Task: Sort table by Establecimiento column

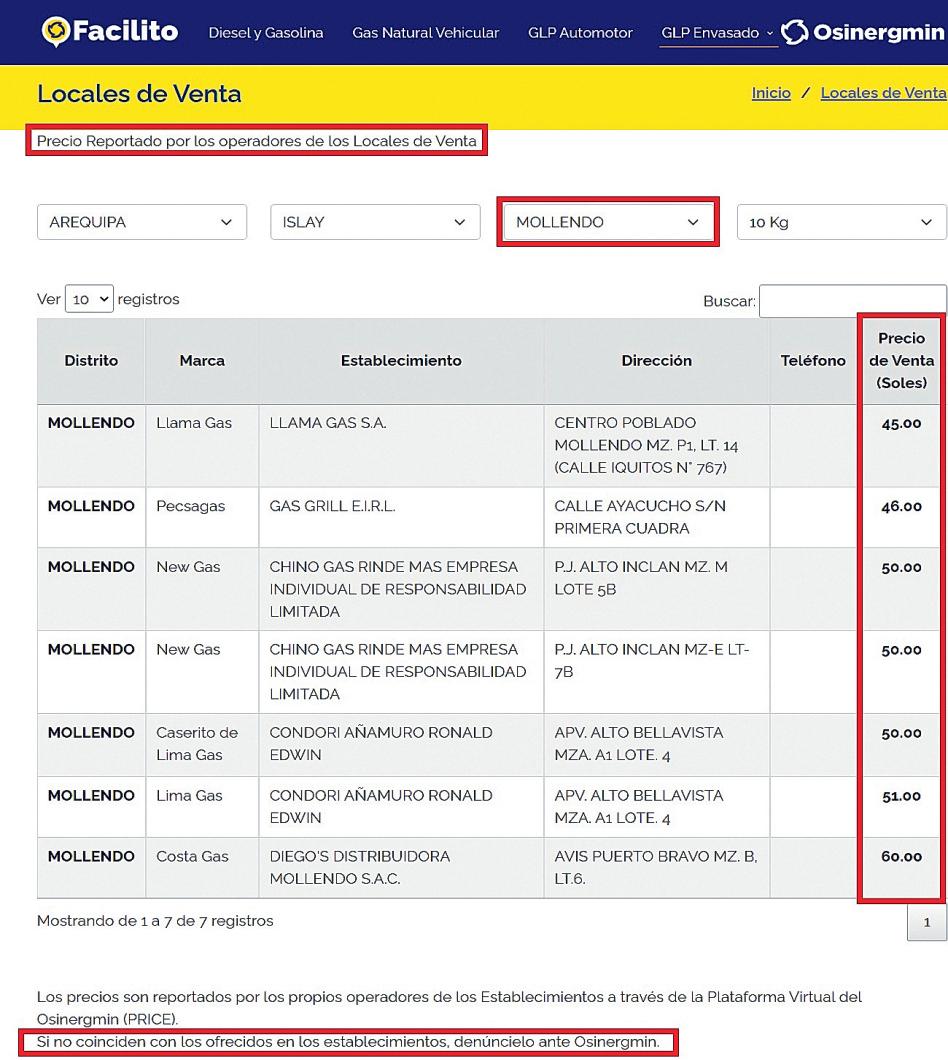Action: pyautogui.click(x=401, y=361)
